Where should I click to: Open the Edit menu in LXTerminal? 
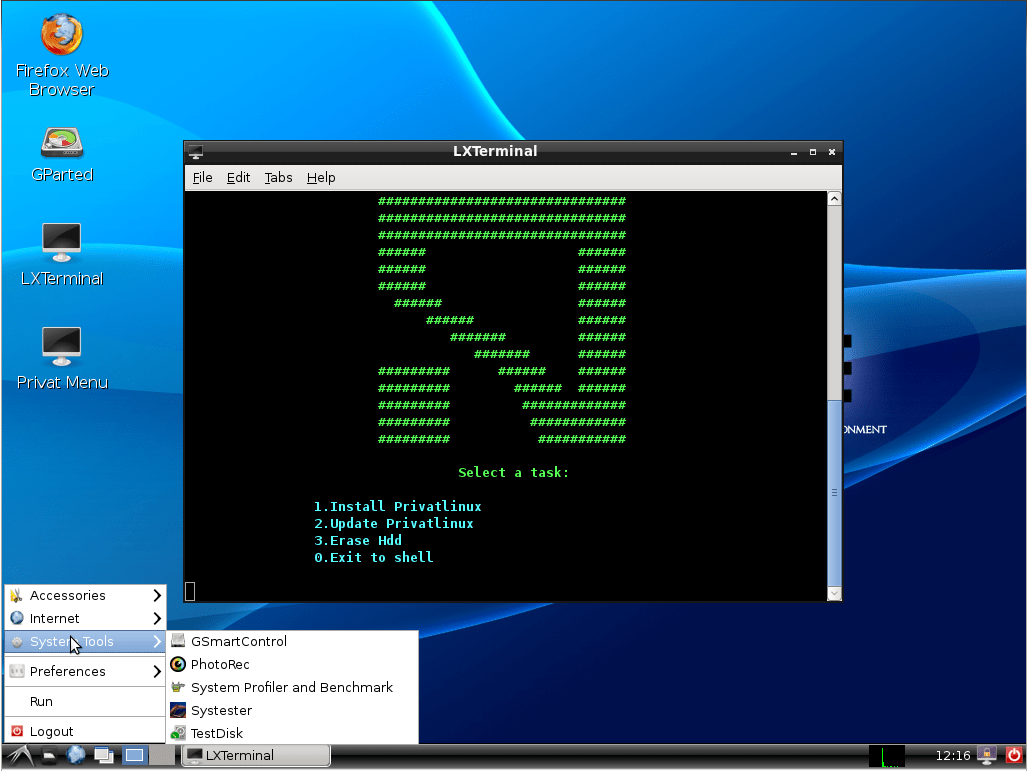pos(238,178)
